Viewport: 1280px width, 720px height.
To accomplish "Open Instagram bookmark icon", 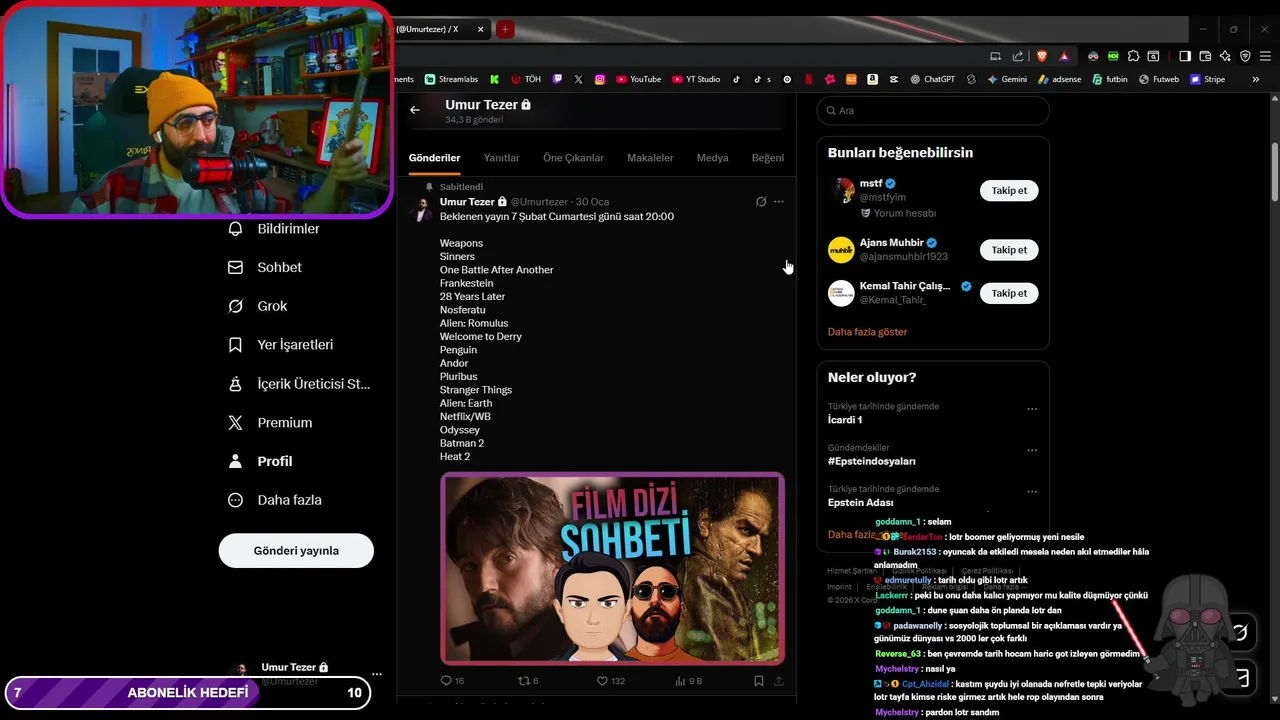I will click(x=600, y=79).
